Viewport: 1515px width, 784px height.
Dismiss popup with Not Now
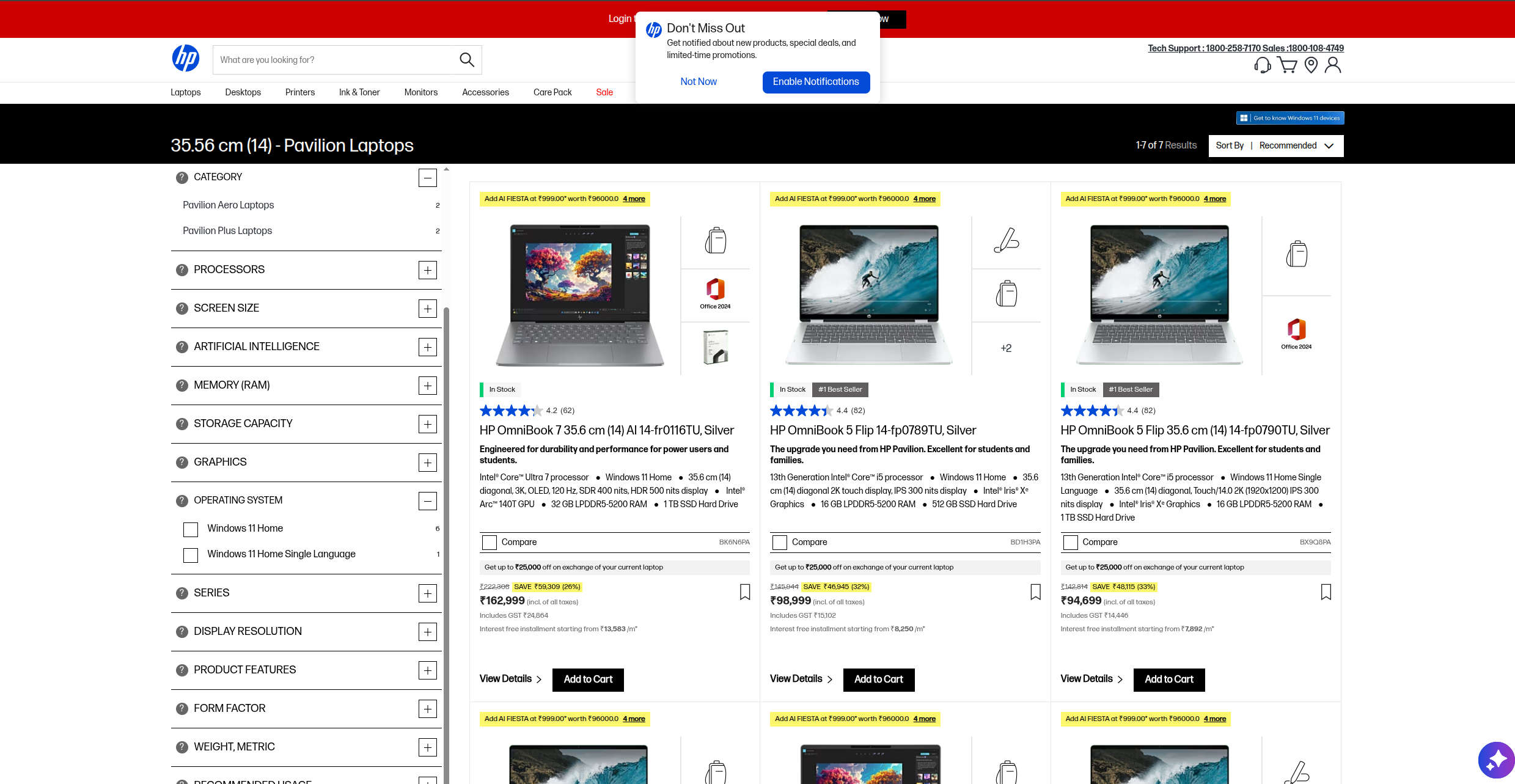(x=699, y=82)
